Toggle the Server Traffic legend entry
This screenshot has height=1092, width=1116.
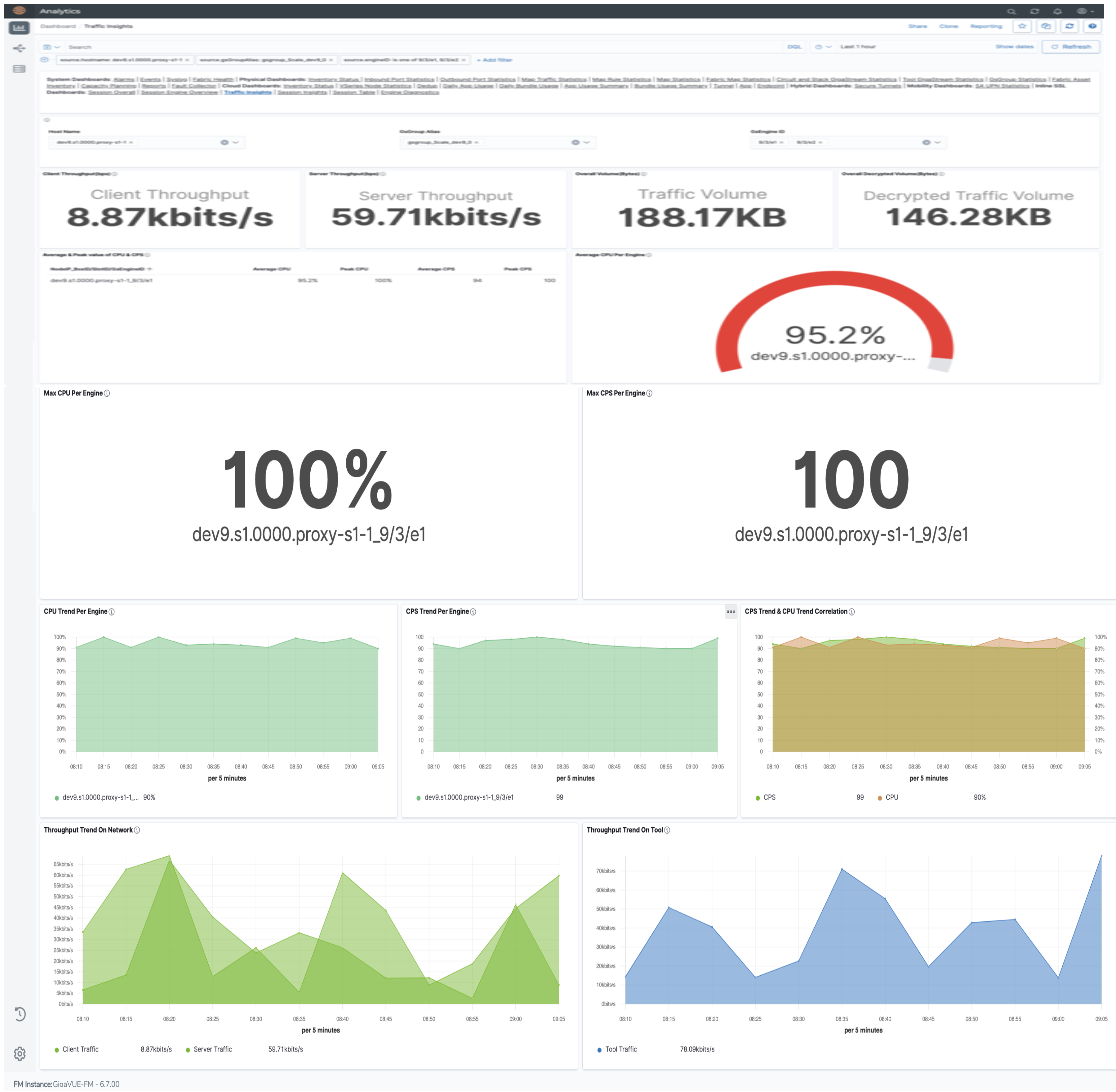click(209, 1049)
